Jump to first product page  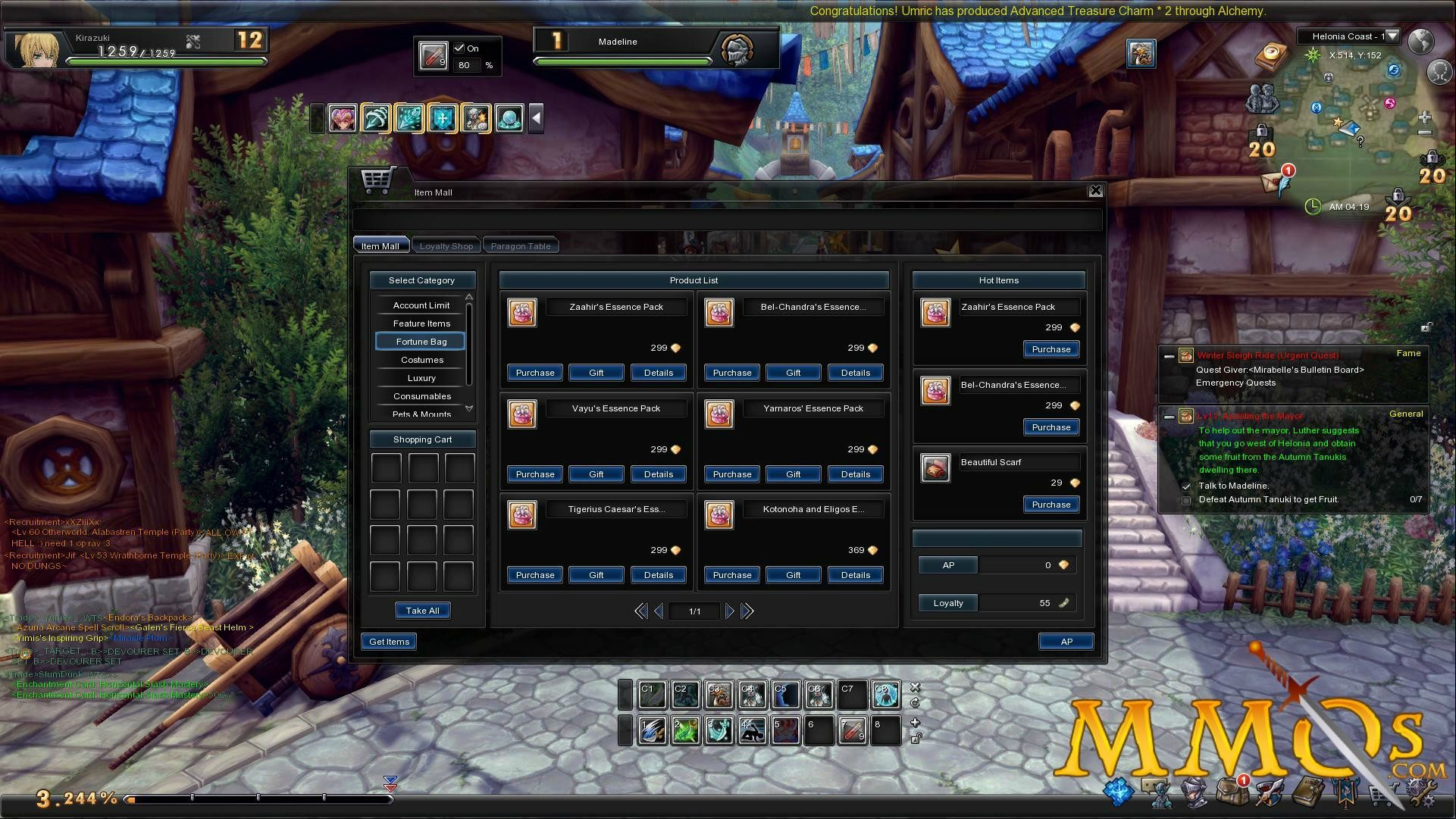point(640,611)
